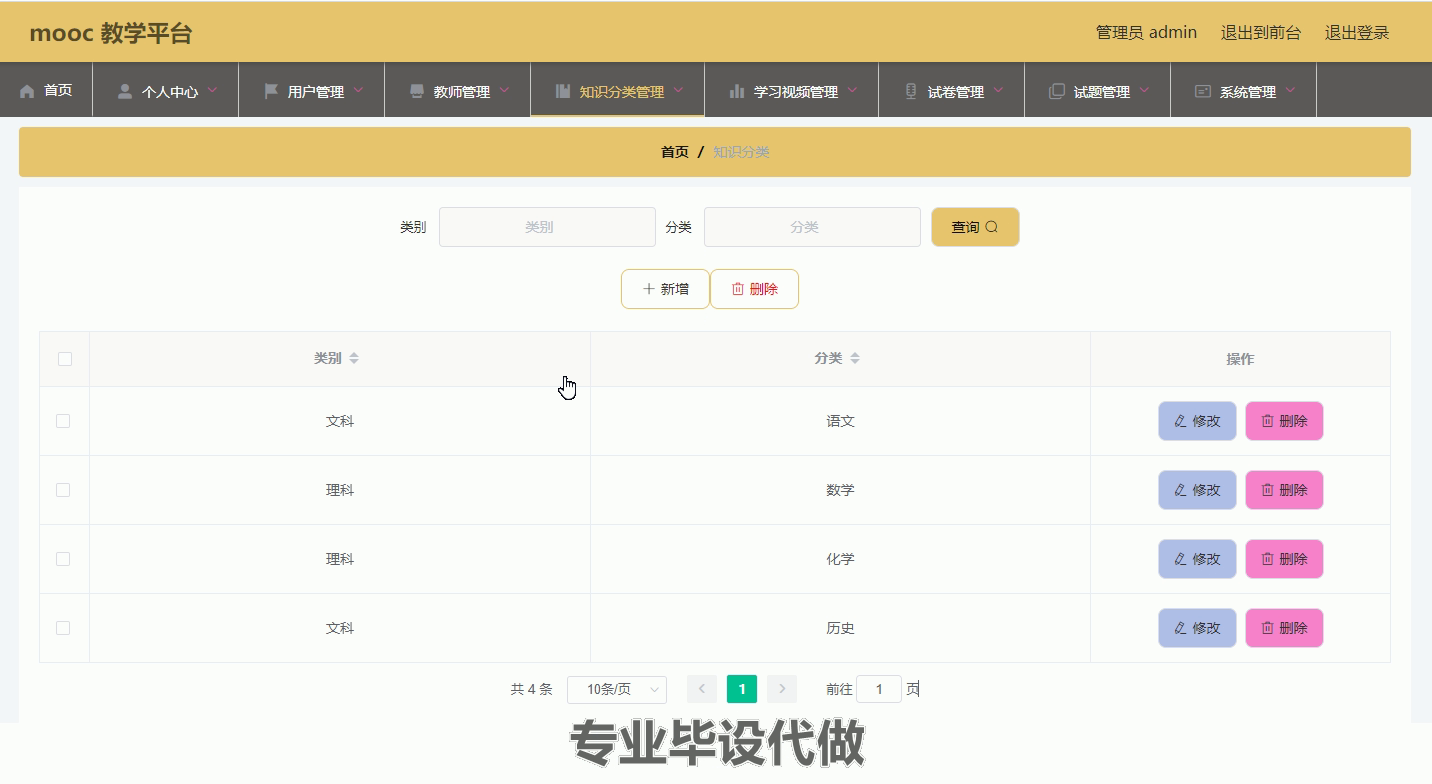This screenshot has height=784, width=1432.
Task: Click the sort arrows in 类别 column header
Action: point(354,358)
